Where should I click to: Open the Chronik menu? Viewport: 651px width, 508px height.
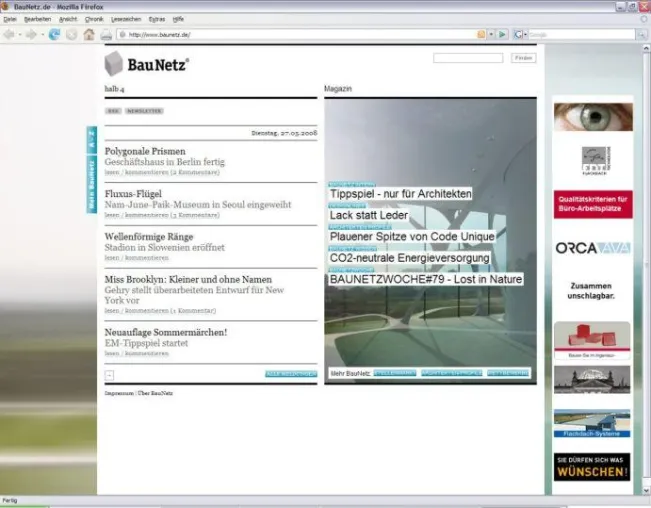click(94, 19)
